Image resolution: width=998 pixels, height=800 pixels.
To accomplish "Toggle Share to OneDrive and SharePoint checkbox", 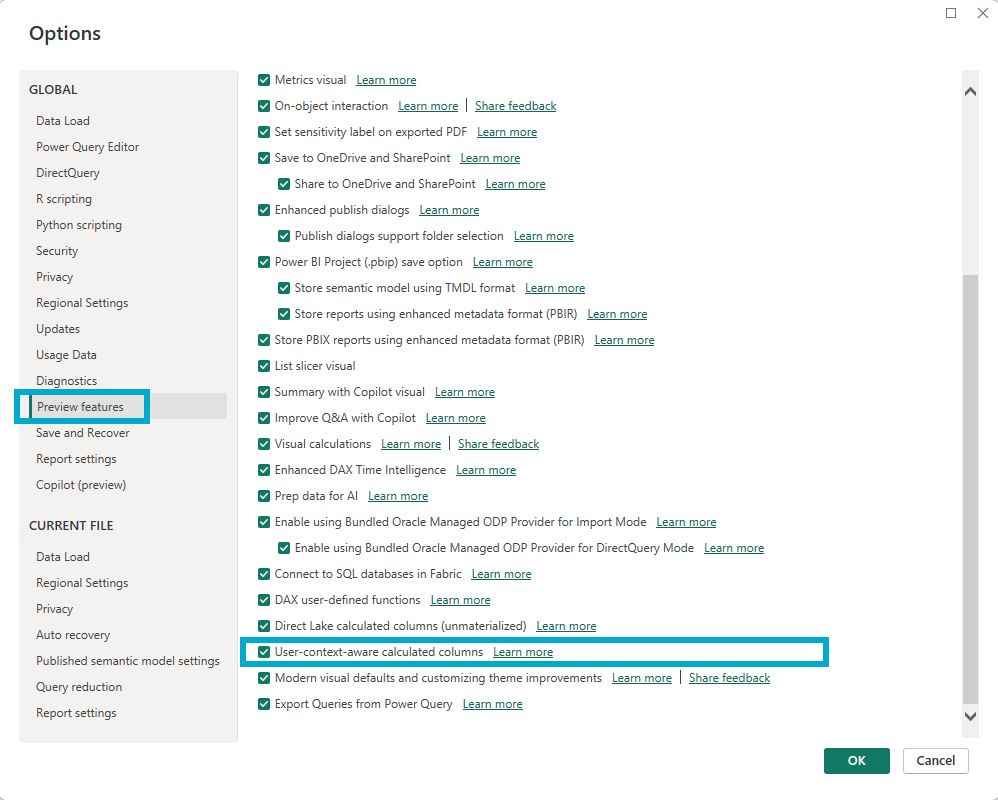I will 284,184.
